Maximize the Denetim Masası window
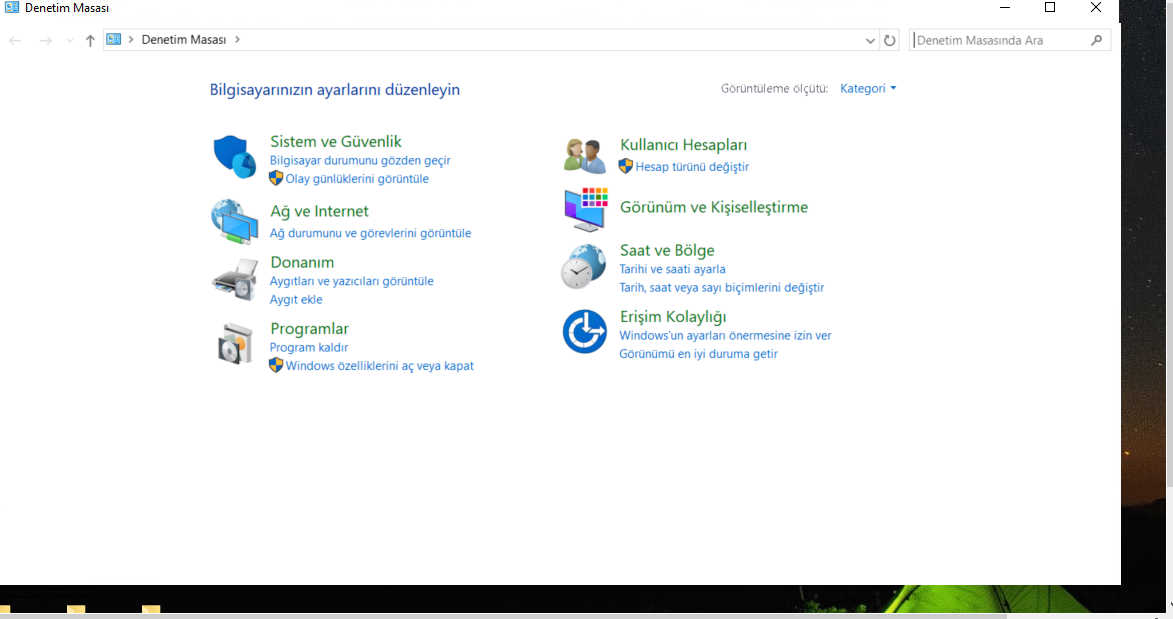The height and width of the screenshot is (619, 1173). (x=1050, y=7)
